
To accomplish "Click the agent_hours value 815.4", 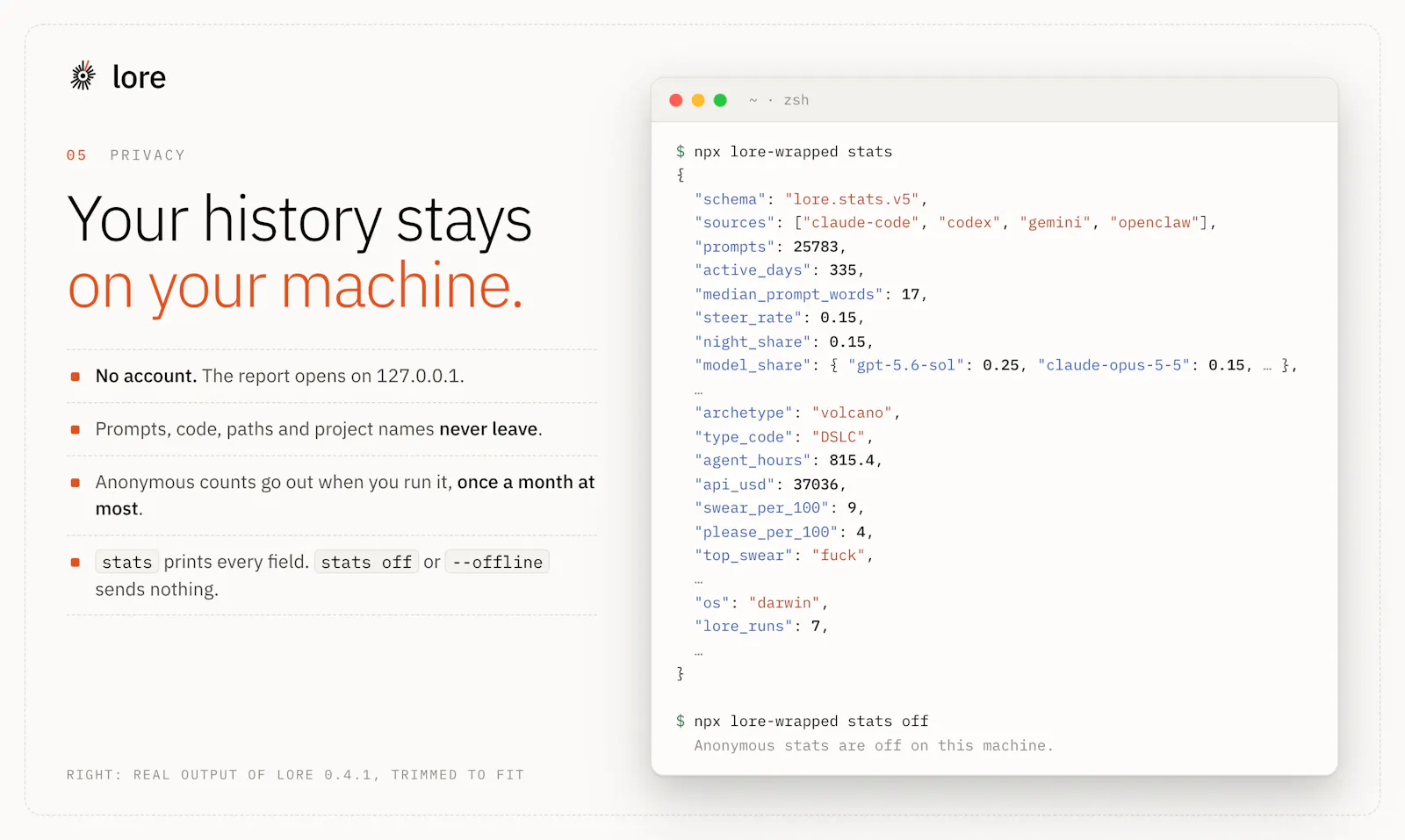I will pos(852,460).
